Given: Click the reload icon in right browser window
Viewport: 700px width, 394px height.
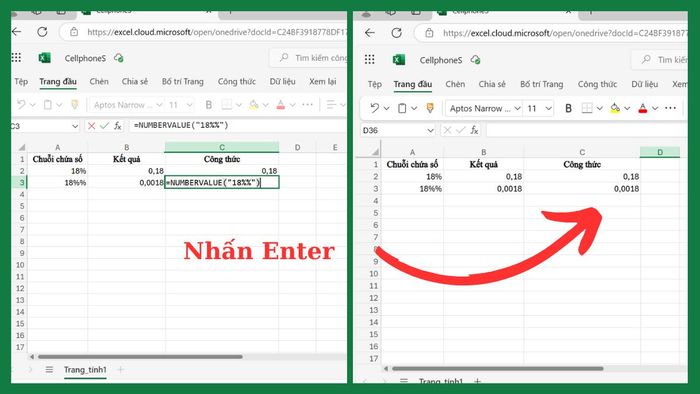Looking at the screenshot, I should 396,33.
